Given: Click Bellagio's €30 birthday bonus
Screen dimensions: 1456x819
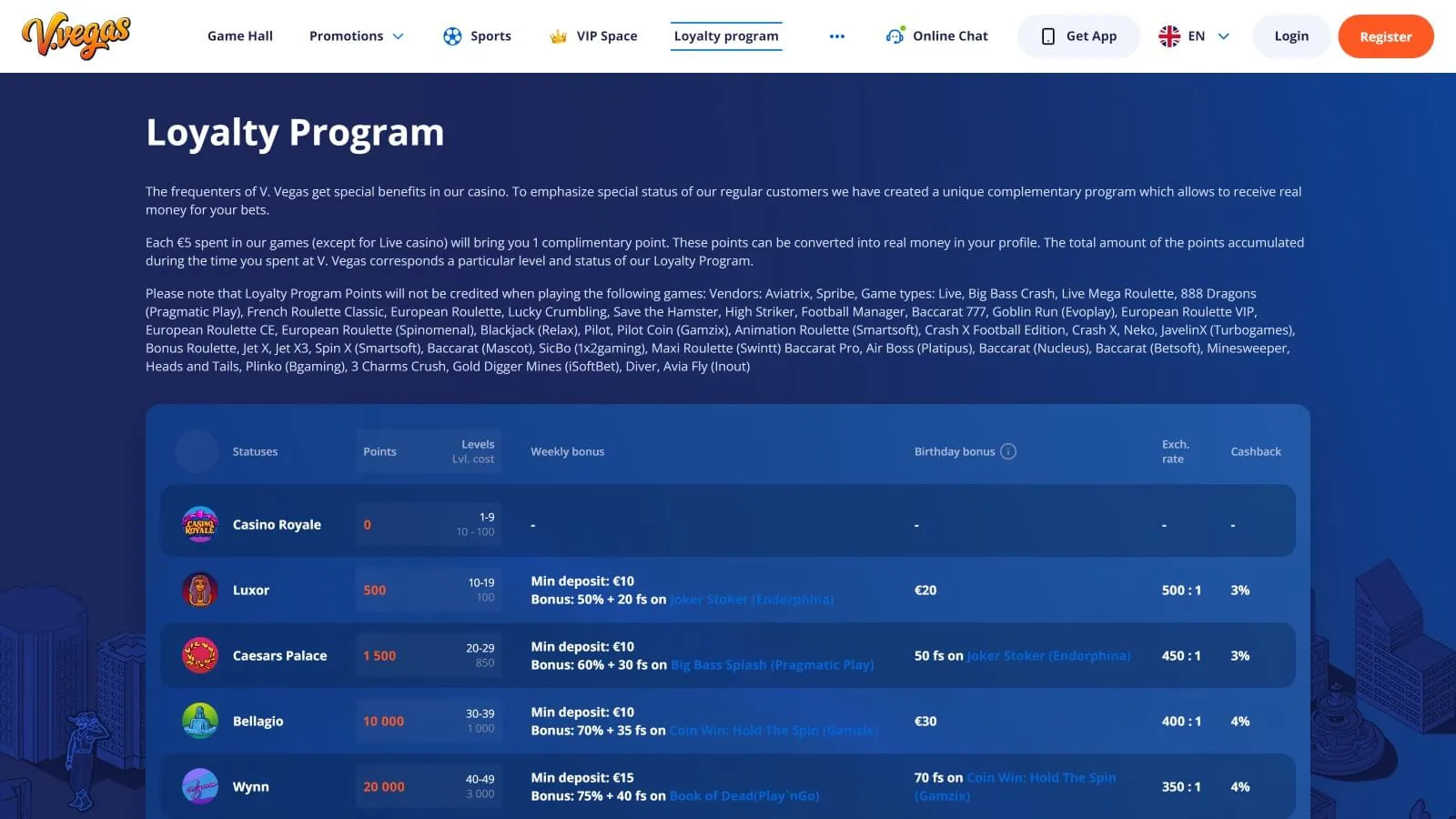Looking at the screenshot, I should click(x=925, y=722).
